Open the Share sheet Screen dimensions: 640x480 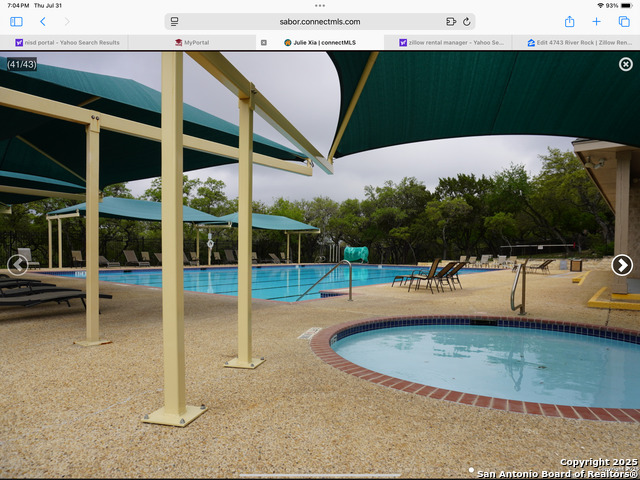click(569, 21)
